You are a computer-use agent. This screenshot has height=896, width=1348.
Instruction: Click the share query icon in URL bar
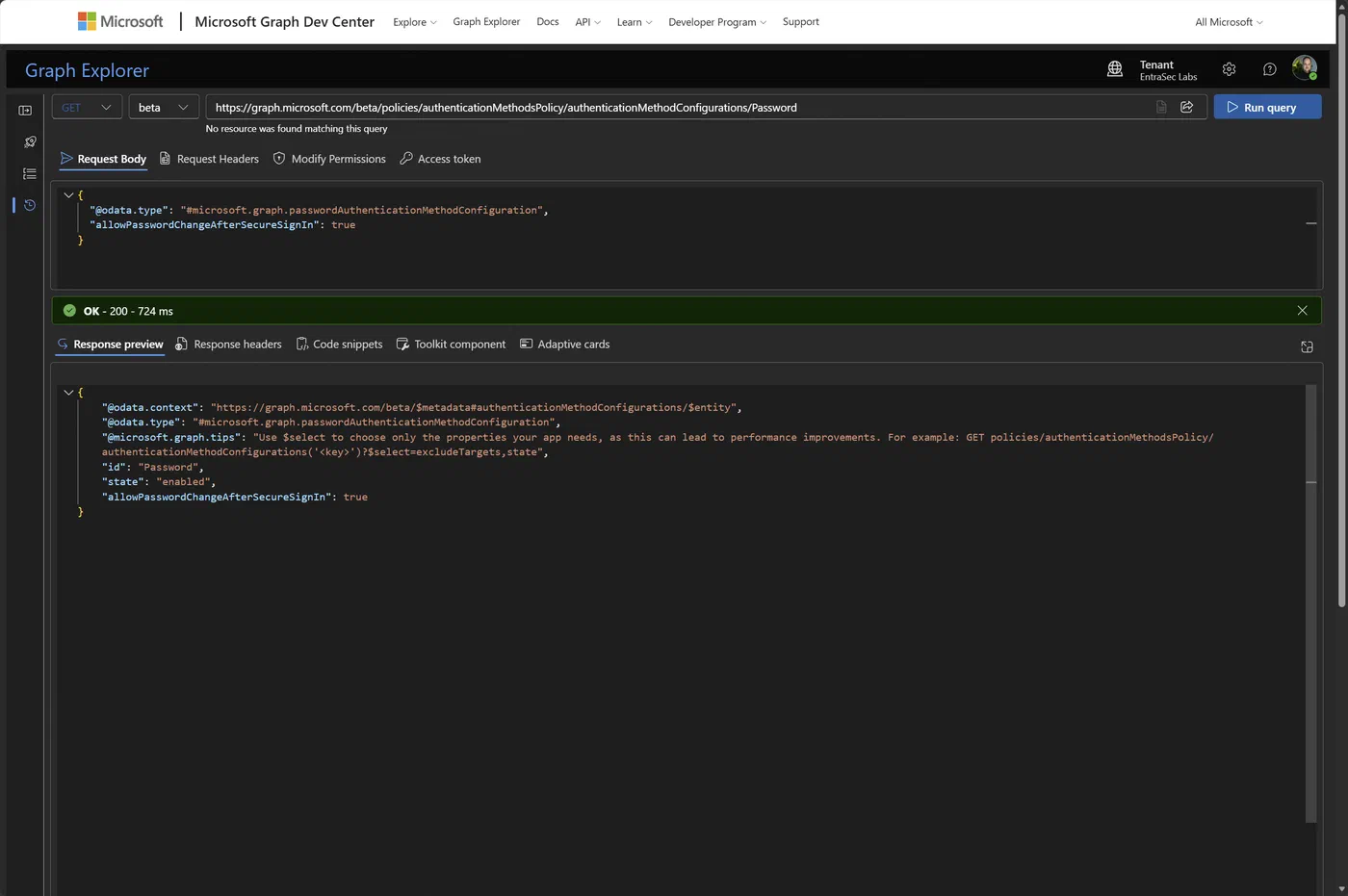coord(1187,107)
